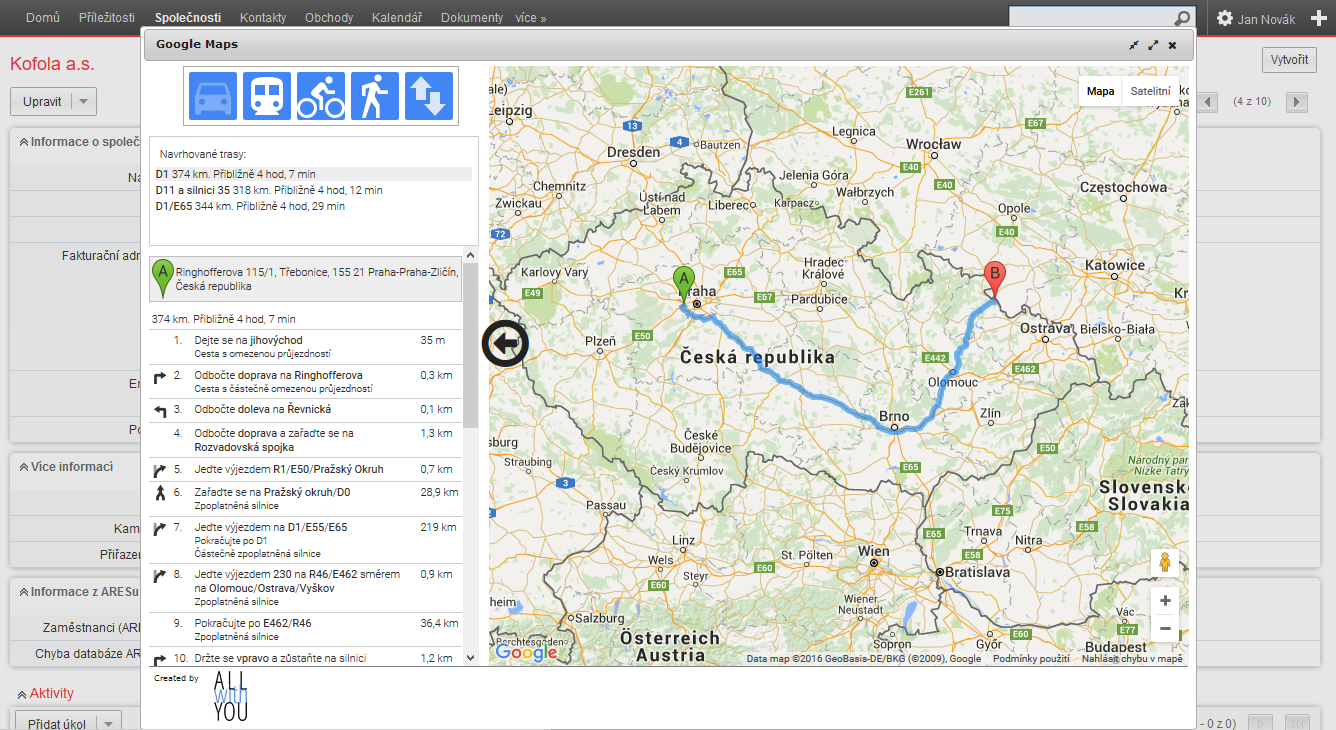Open Společnosti tab
Viewport: 1336px width, 730px height.
coord(188,18)
